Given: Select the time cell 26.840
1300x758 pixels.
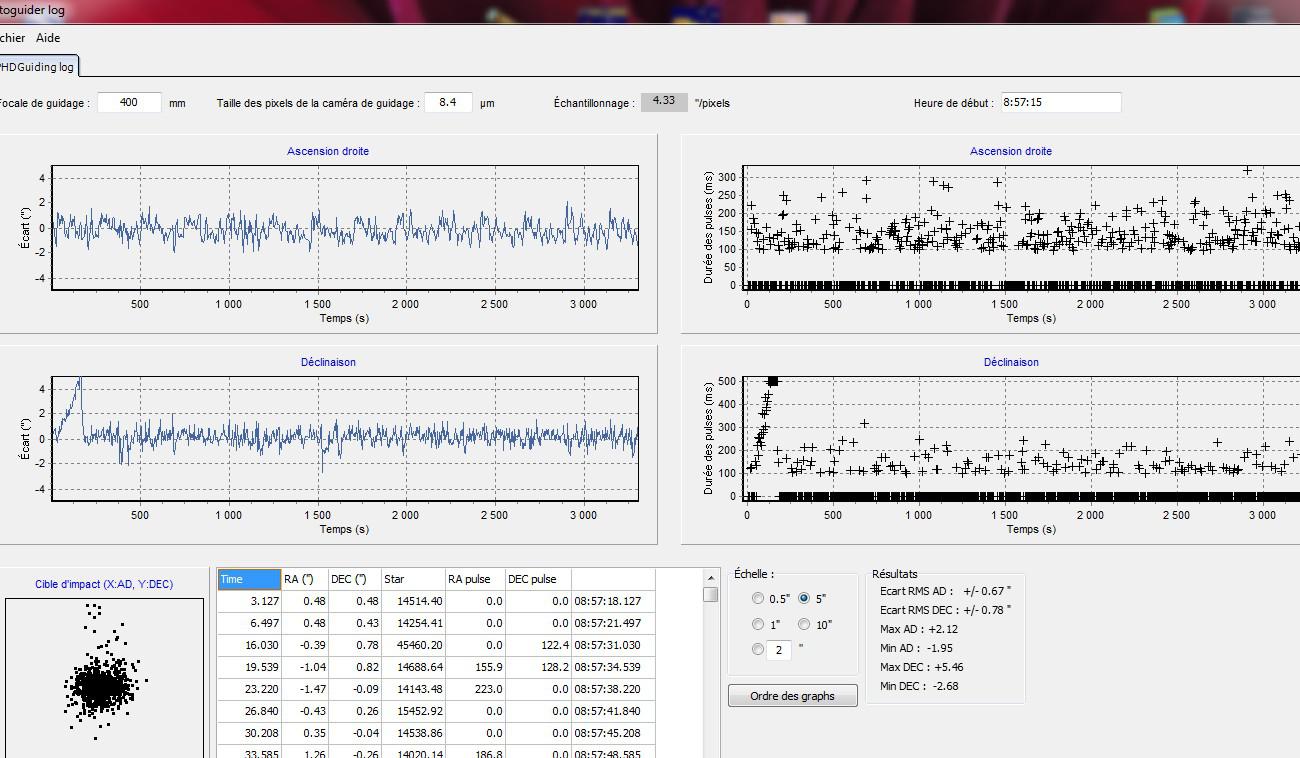Looking at the screenshot, I should (x=249, y=711).
